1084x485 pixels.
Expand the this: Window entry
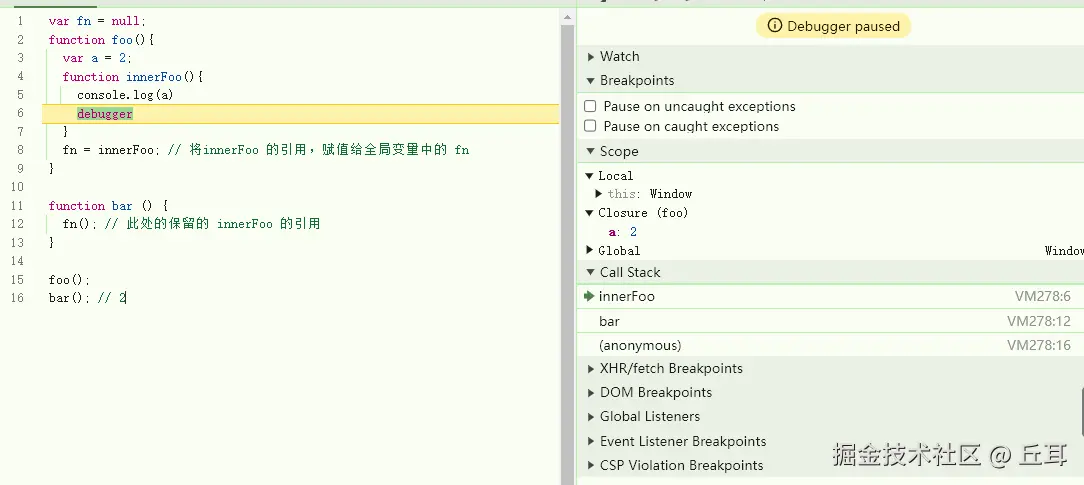[x=599, y=194]
